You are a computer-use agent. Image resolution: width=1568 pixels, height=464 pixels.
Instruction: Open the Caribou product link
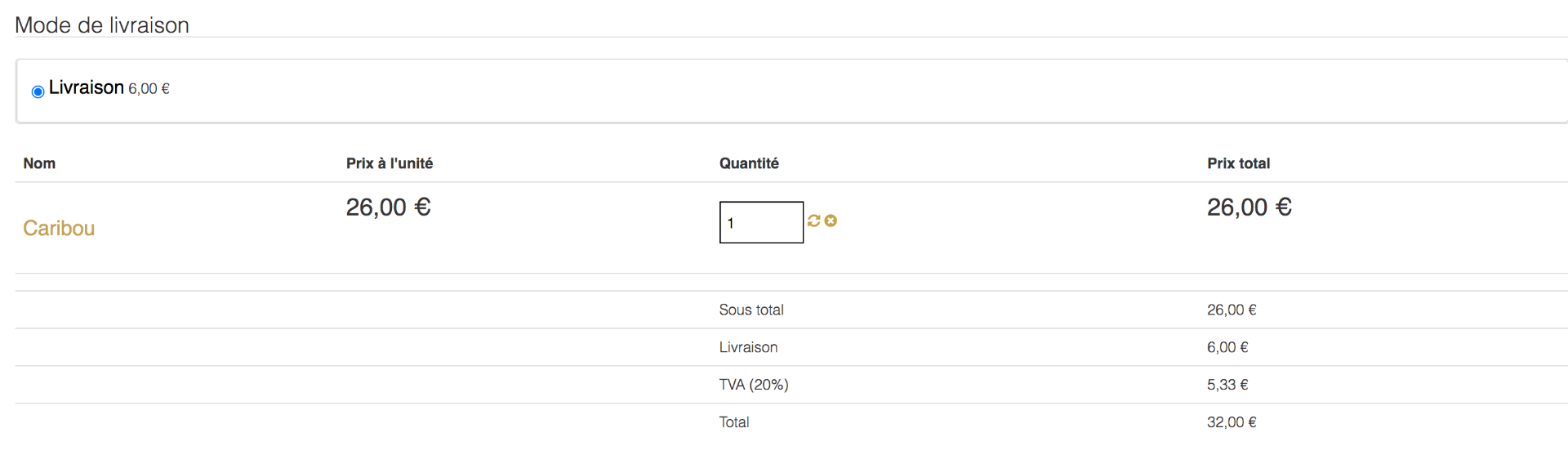59,228
